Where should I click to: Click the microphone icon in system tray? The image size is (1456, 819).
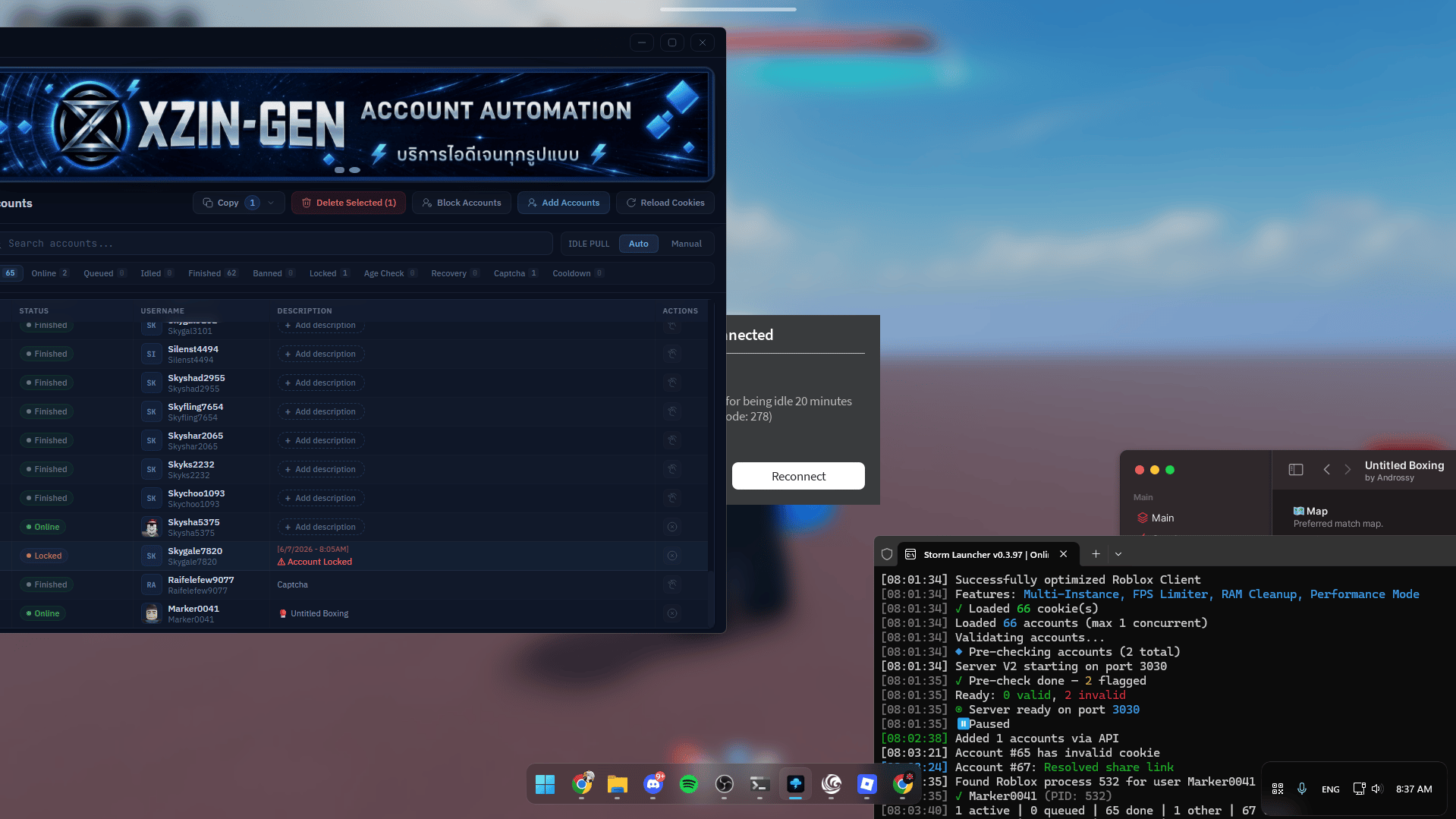click(x=1302, y=789)
